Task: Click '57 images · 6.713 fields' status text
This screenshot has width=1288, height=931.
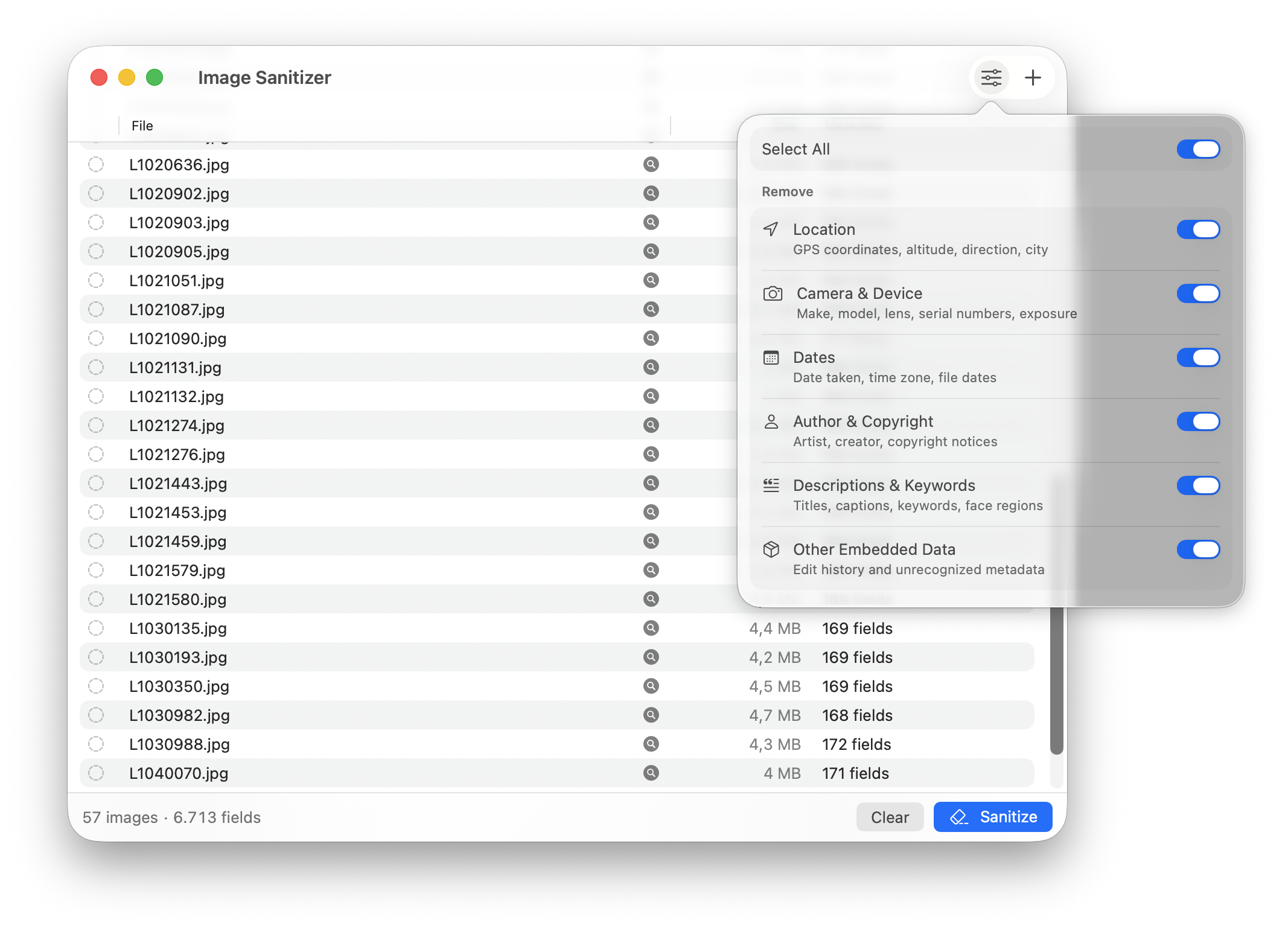Action: point(172,817)
